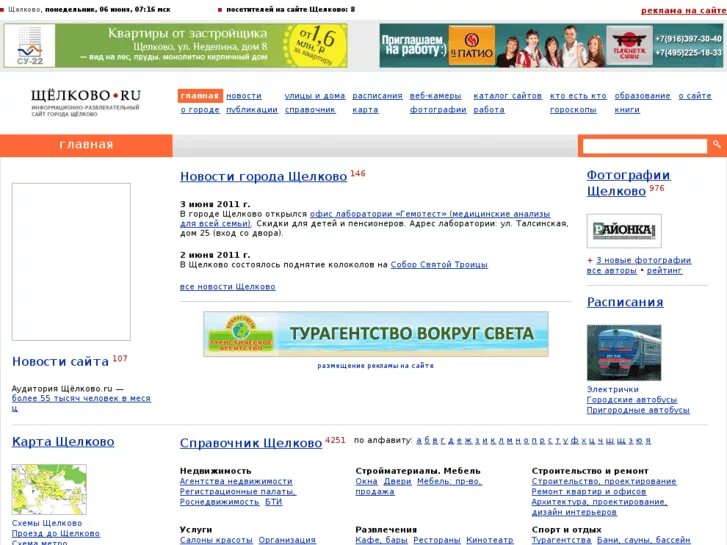The height and width of the screenshot is (545, 727).
Task: Click the Щёлково.RU site logo
Action: [x=86, y=103]
